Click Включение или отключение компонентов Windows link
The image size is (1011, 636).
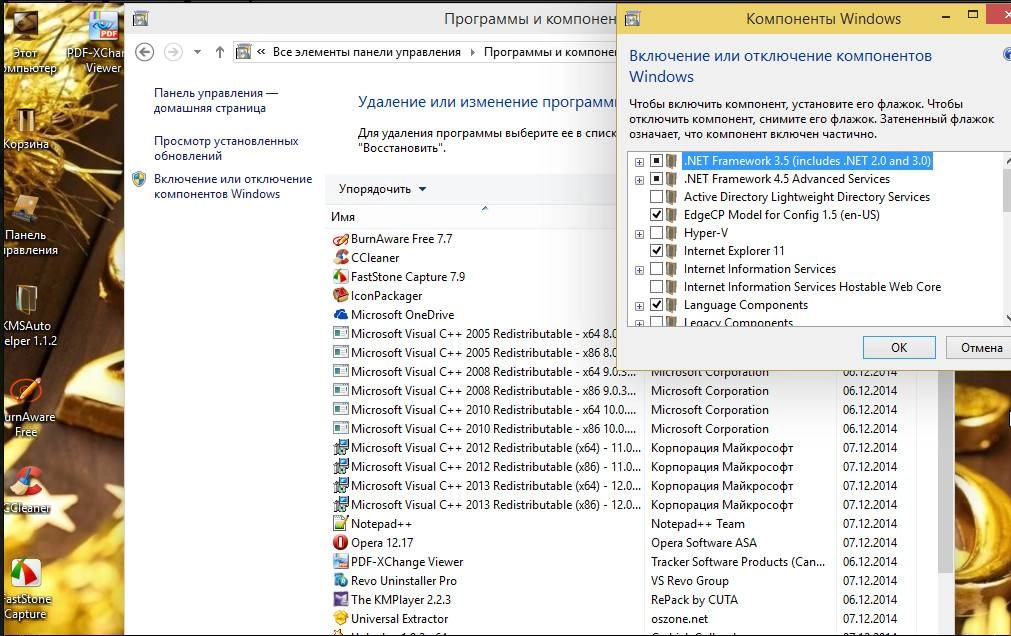(233, 186)
